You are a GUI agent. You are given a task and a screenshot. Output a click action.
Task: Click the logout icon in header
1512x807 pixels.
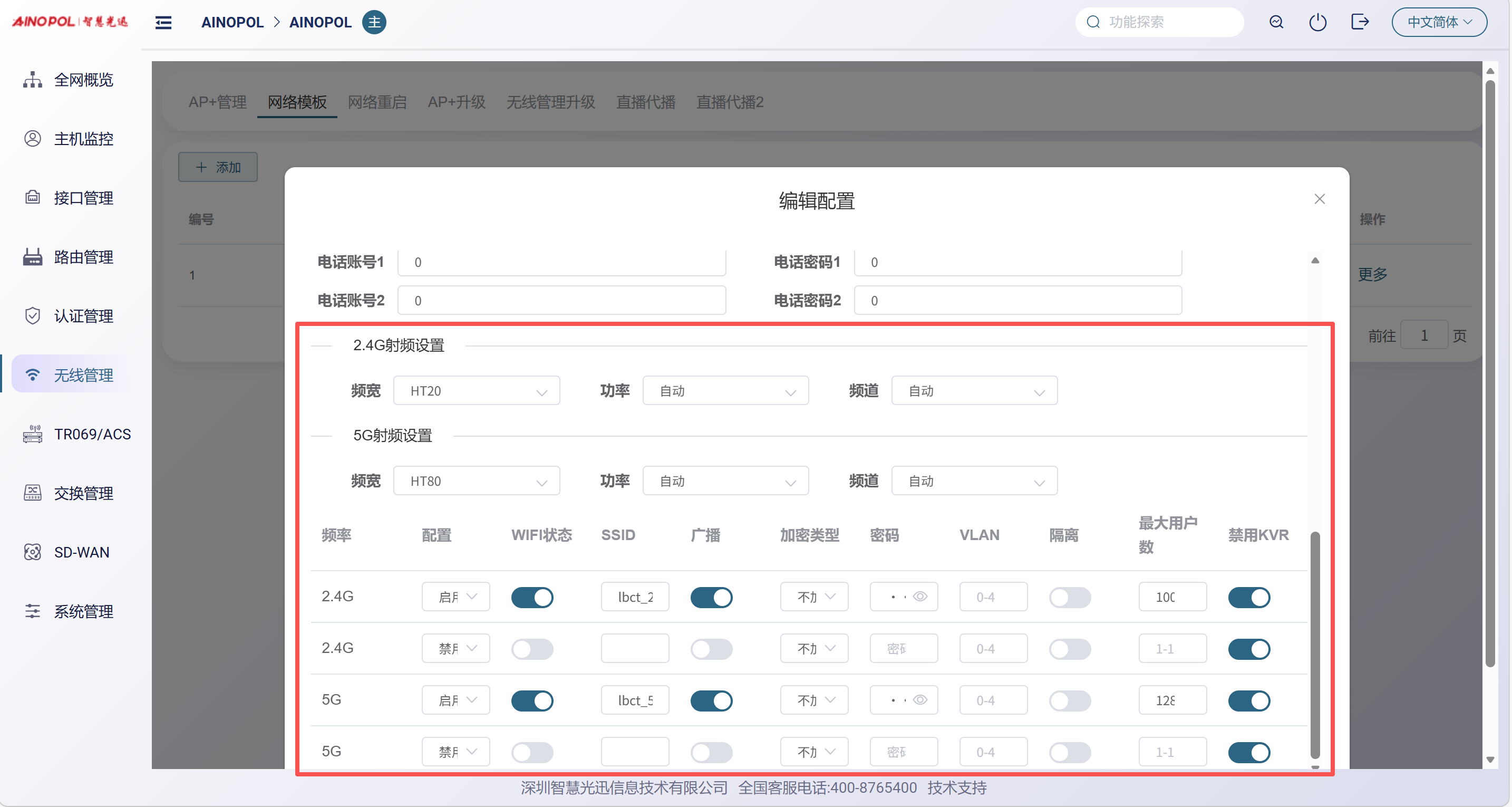(1360, 22)
